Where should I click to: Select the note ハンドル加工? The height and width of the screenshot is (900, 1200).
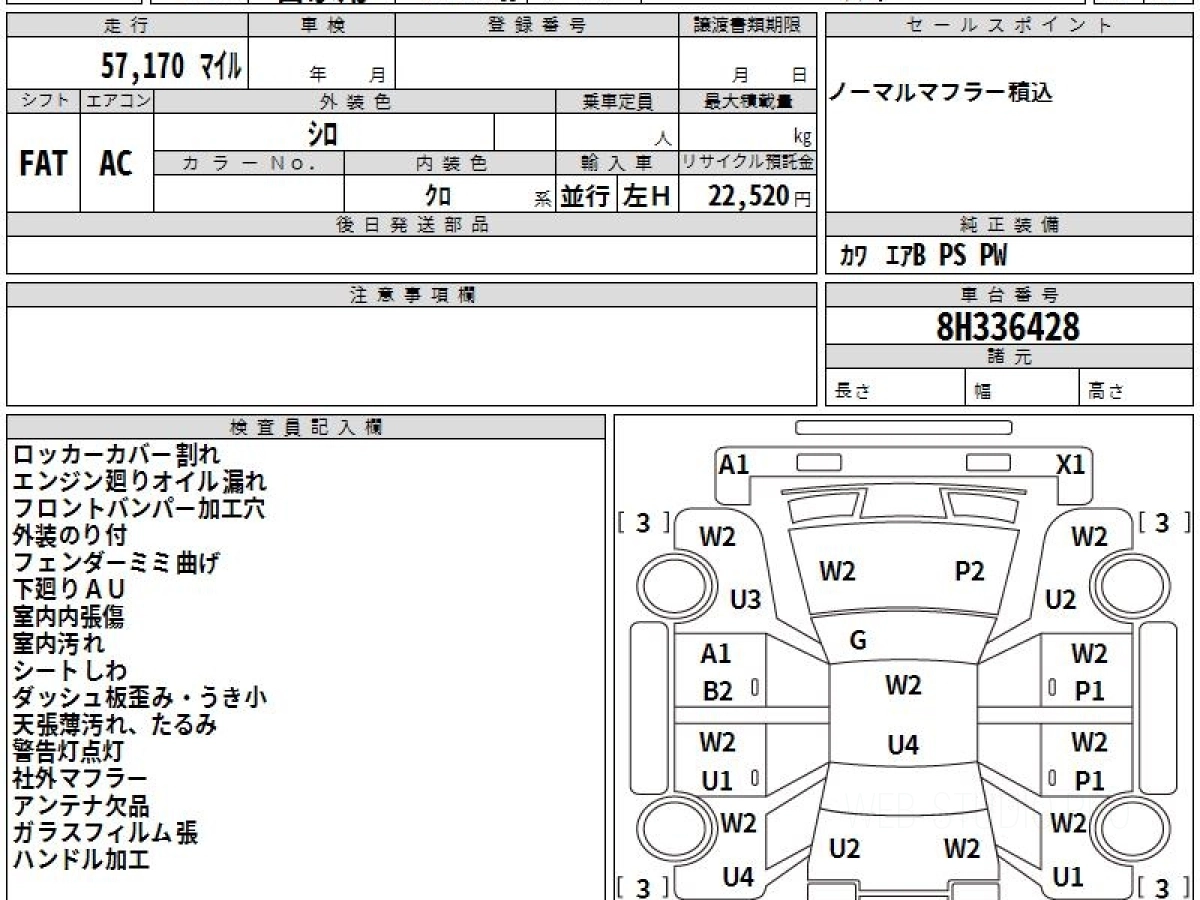(x=81, y=860)
